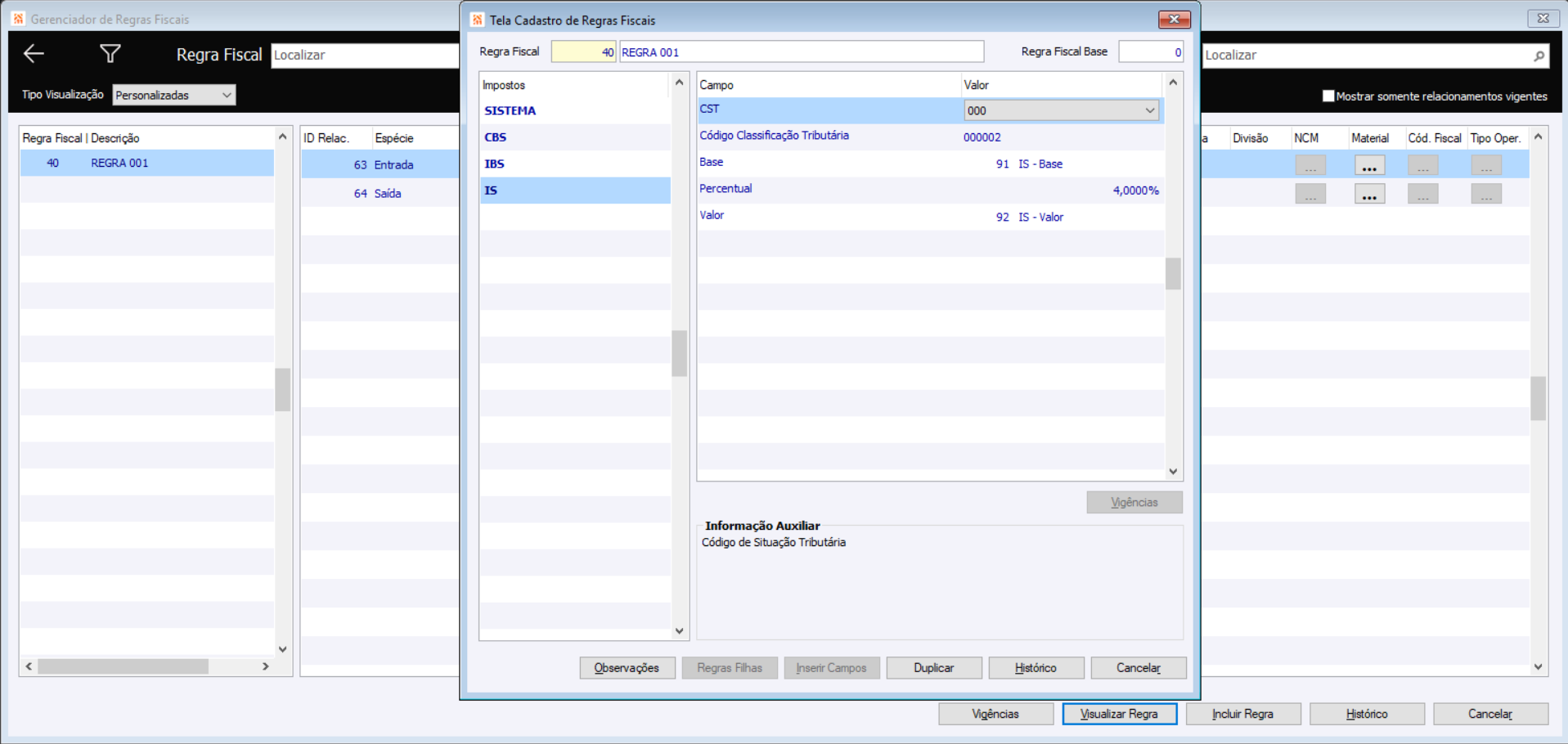The image size is (1568, 744).
Task: Select the Entrada relationship row
Action: tap(380, 164)
